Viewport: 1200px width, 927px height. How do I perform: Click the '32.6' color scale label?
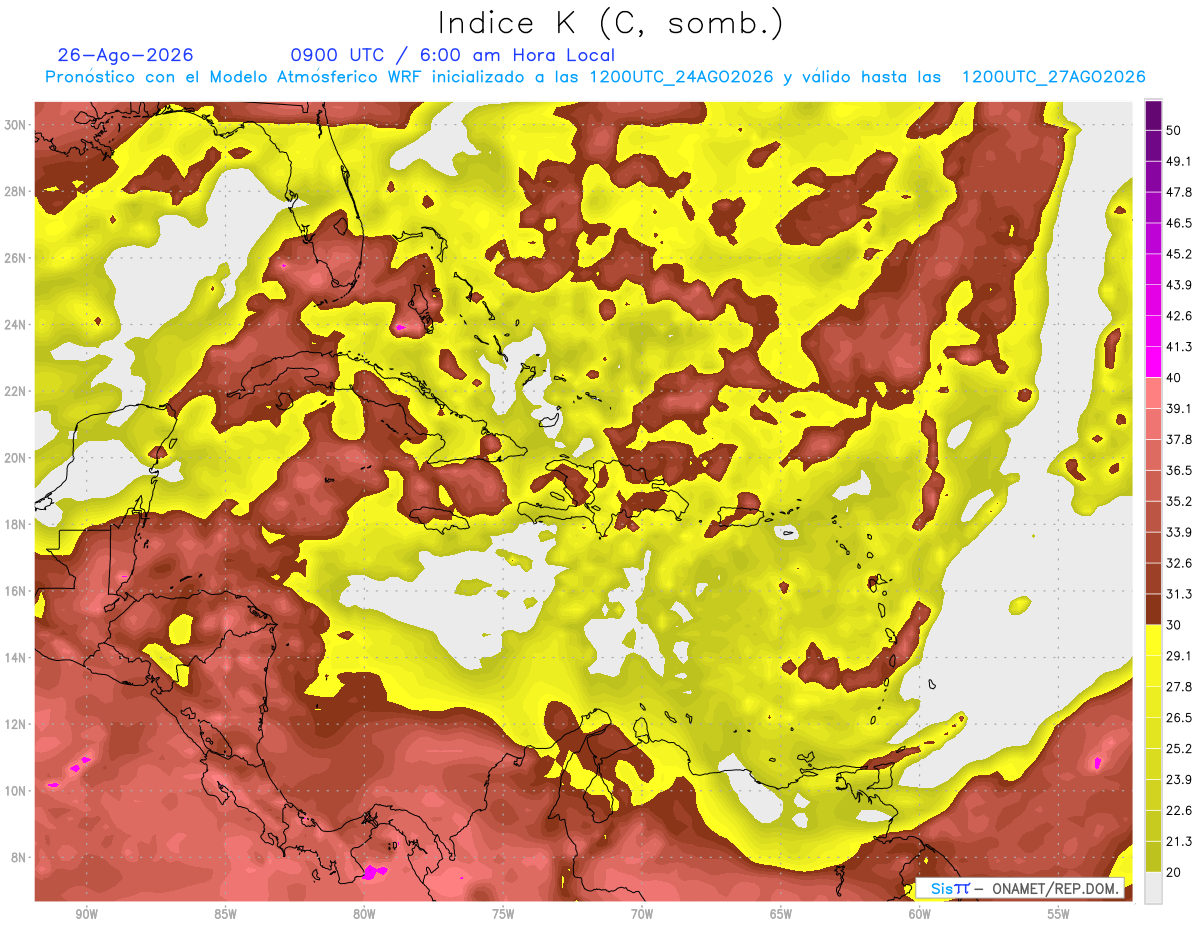click(x=1179, y=564)
